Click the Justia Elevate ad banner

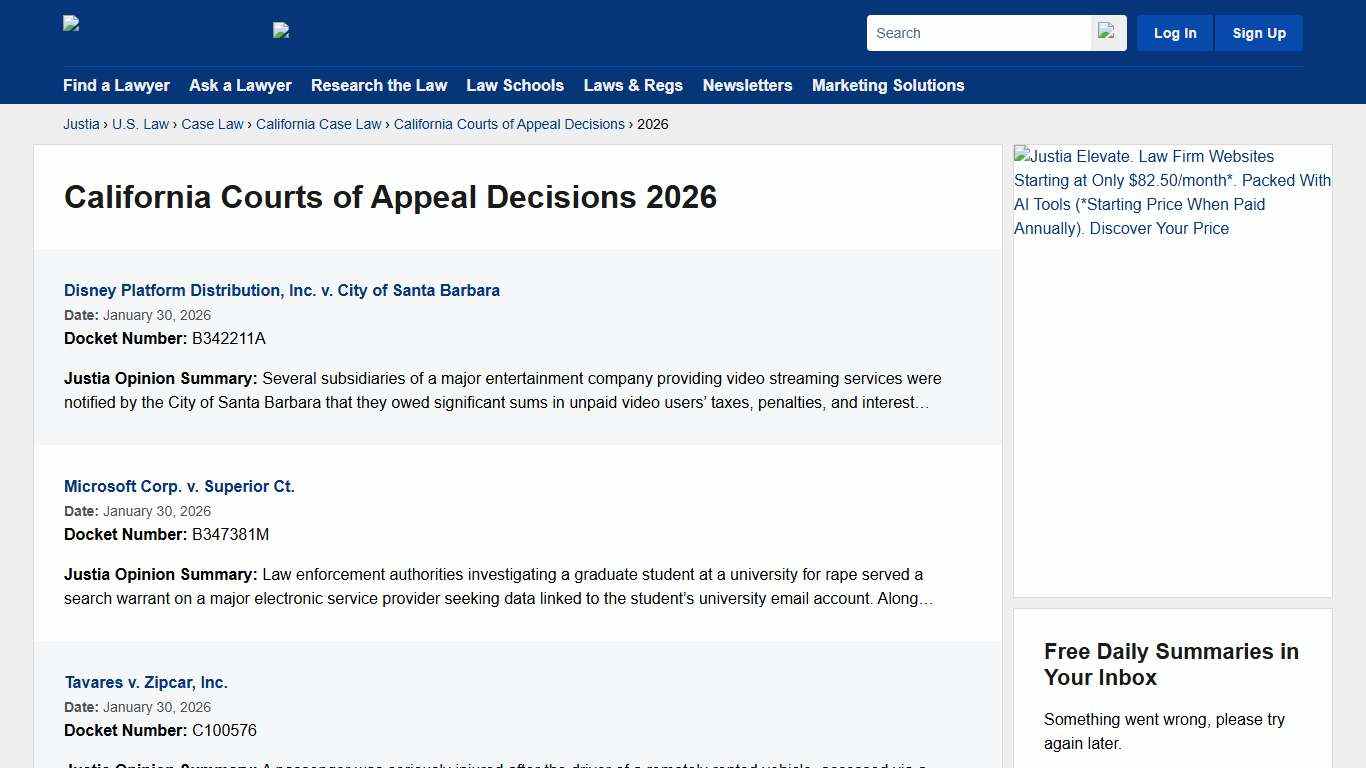(x=1172, y=192)
